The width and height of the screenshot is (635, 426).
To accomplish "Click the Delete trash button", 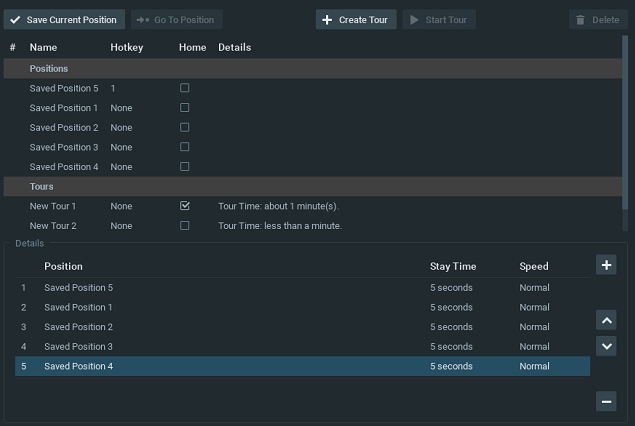I will click(x=597, y=20).
